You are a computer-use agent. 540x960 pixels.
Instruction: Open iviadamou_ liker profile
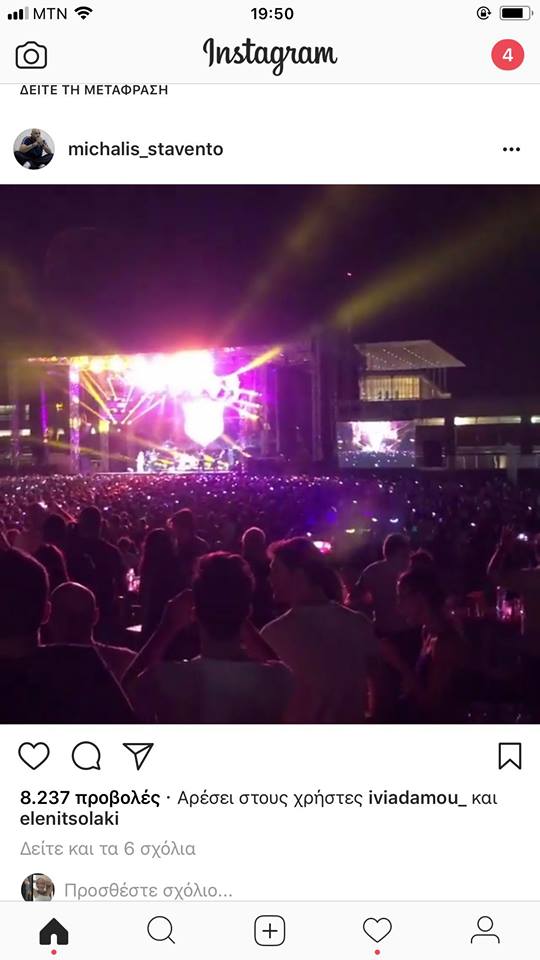(418, 798)
